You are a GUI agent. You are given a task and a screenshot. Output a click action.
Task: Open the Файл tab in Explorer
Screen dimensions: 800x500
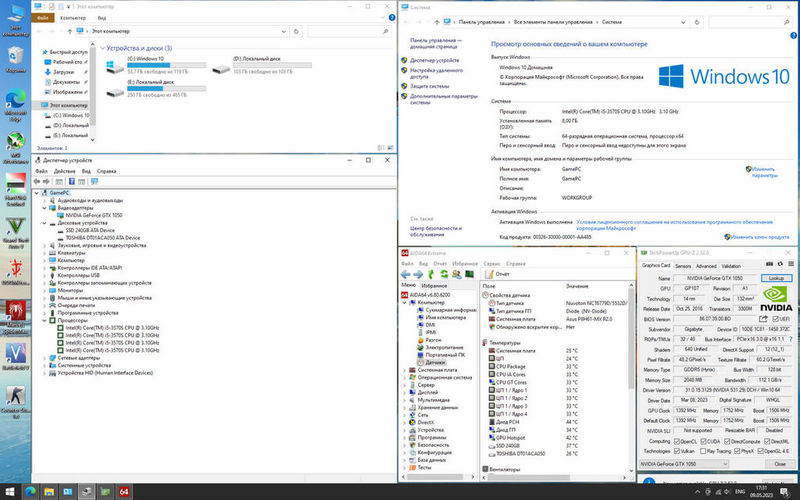point(43,18)
